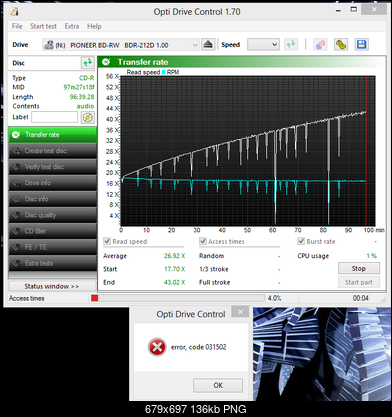Open the CD Bler test

click(53, 231)
